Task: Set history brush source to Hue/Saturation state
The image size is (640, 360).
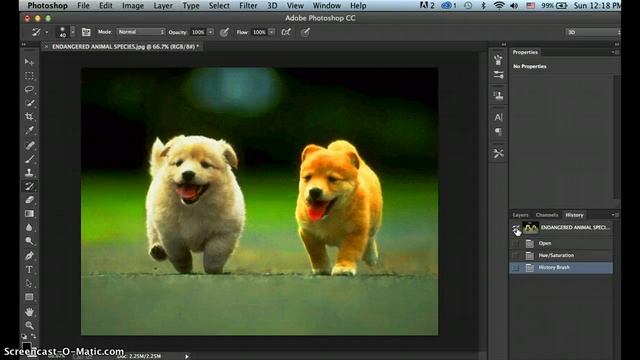Action: tap(516, 256)
